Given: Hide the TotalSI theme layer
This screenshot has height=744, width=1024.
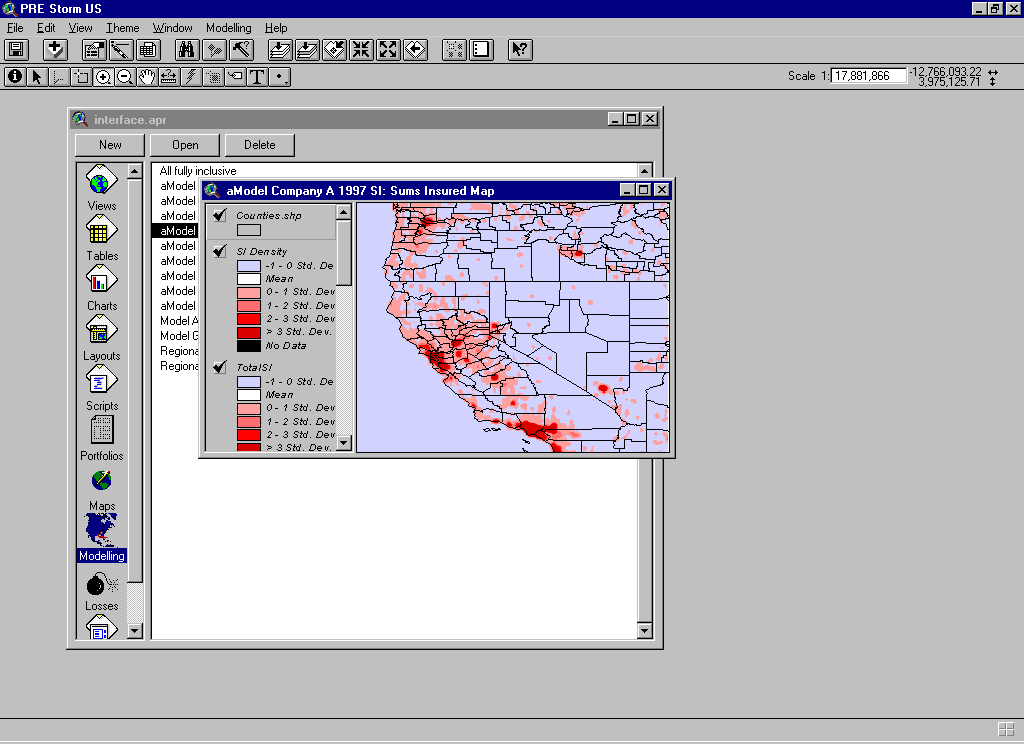Looking at the screenshot, I should 220,367.
